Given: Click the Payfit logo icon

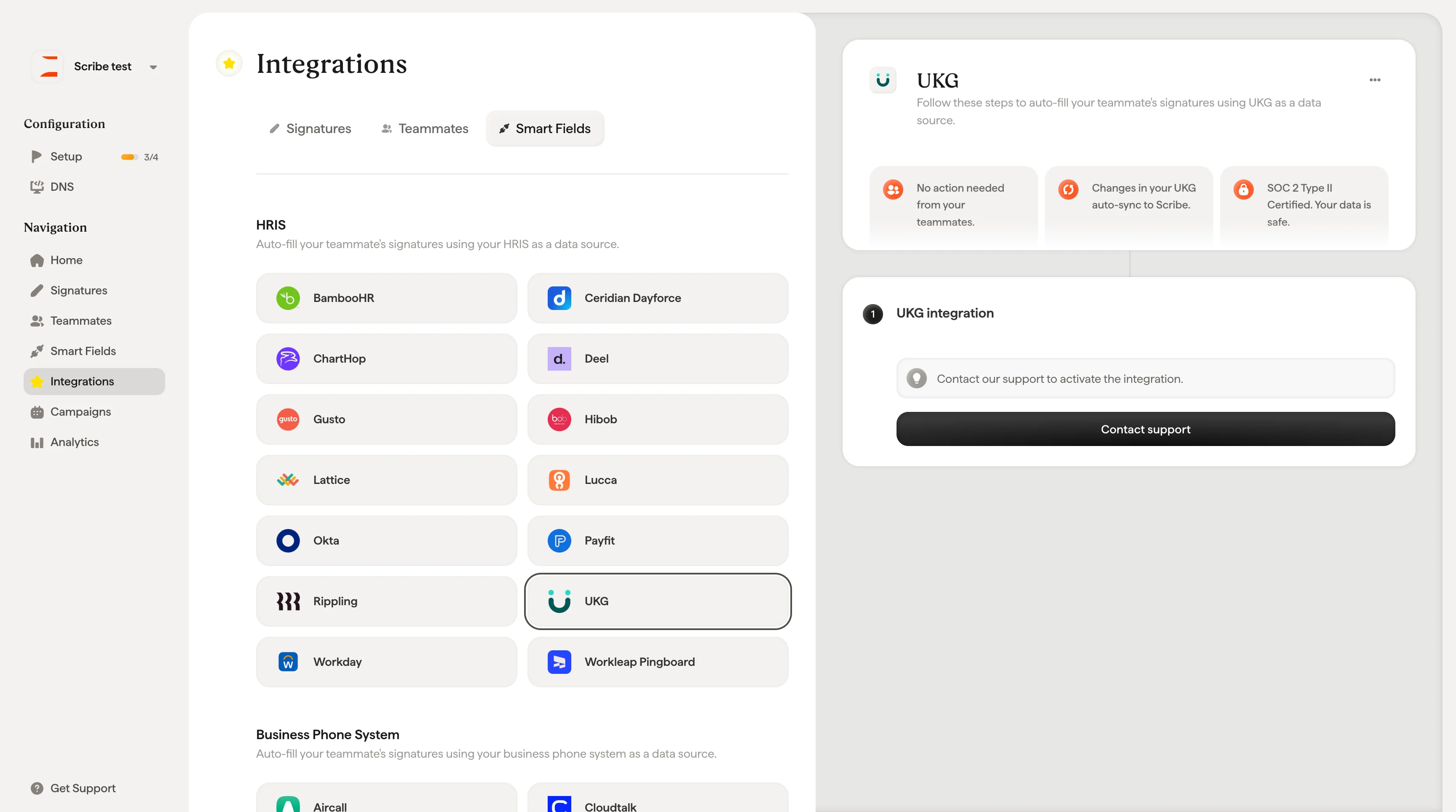Looking at the screenshot, I should tap(559, 541).
